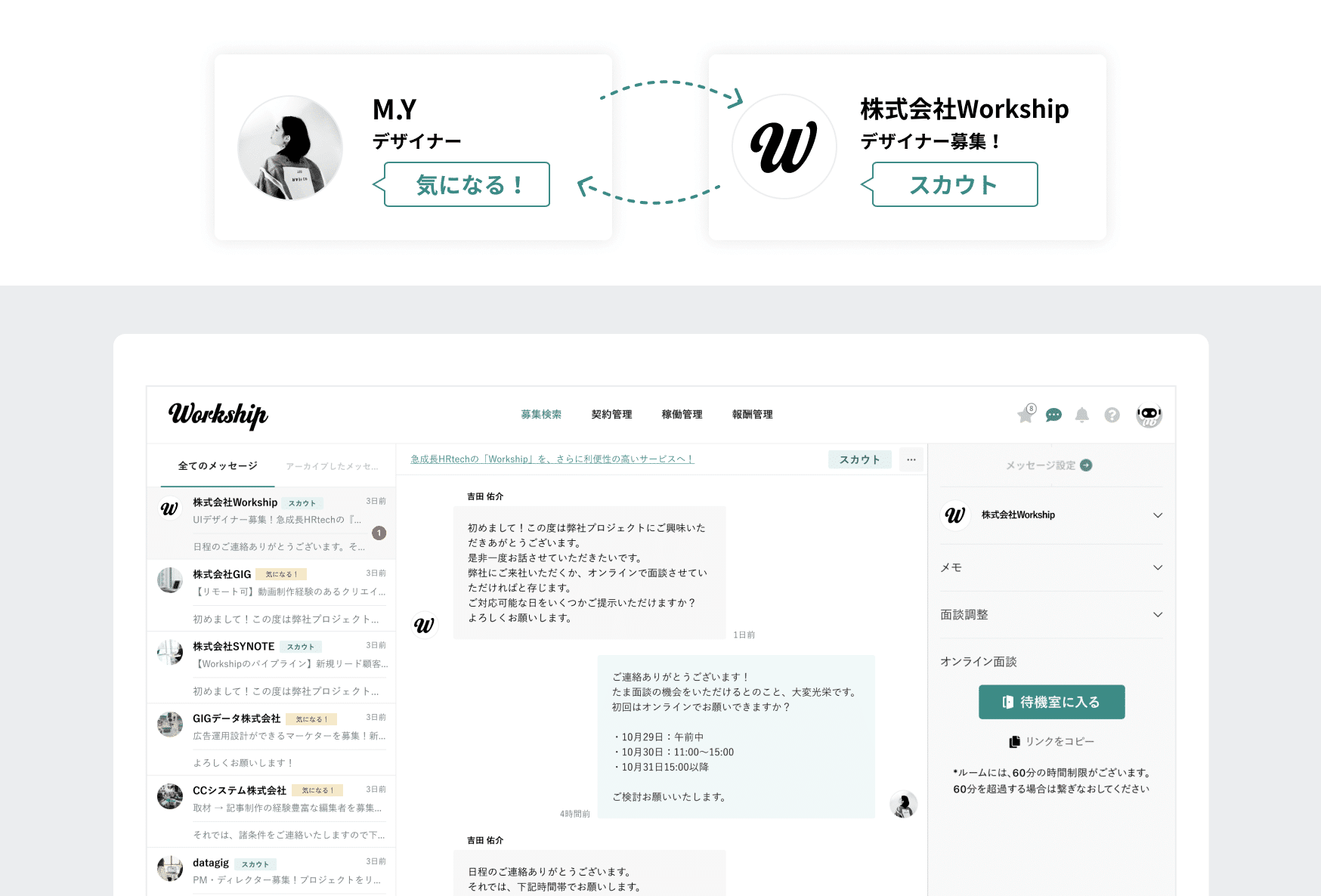Image resolution: width=1321 pixels, height=896 pixels.
Task: Click the スカウト button on 株式会社Workship card
Action: point(955,184)
